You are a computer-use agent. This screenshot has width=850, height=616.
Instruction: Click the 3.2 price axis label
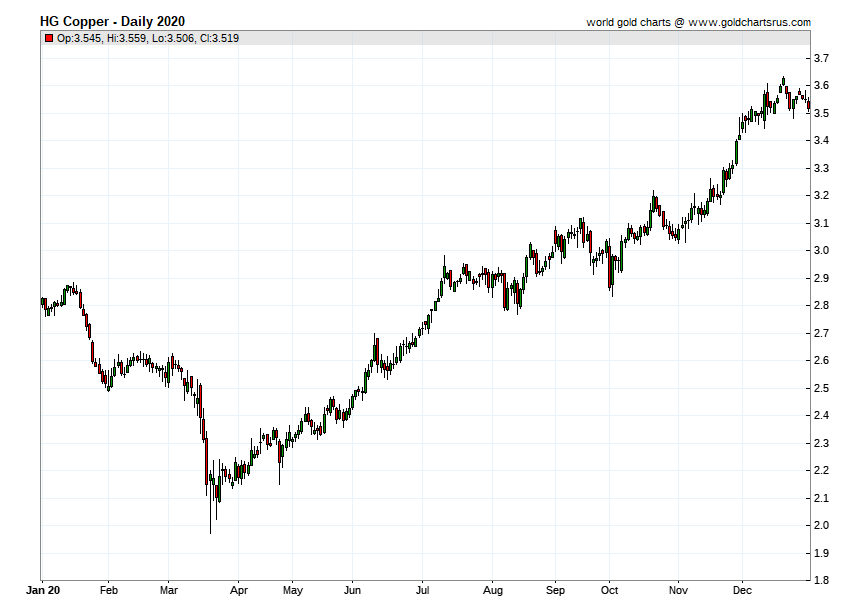point(821,195)
